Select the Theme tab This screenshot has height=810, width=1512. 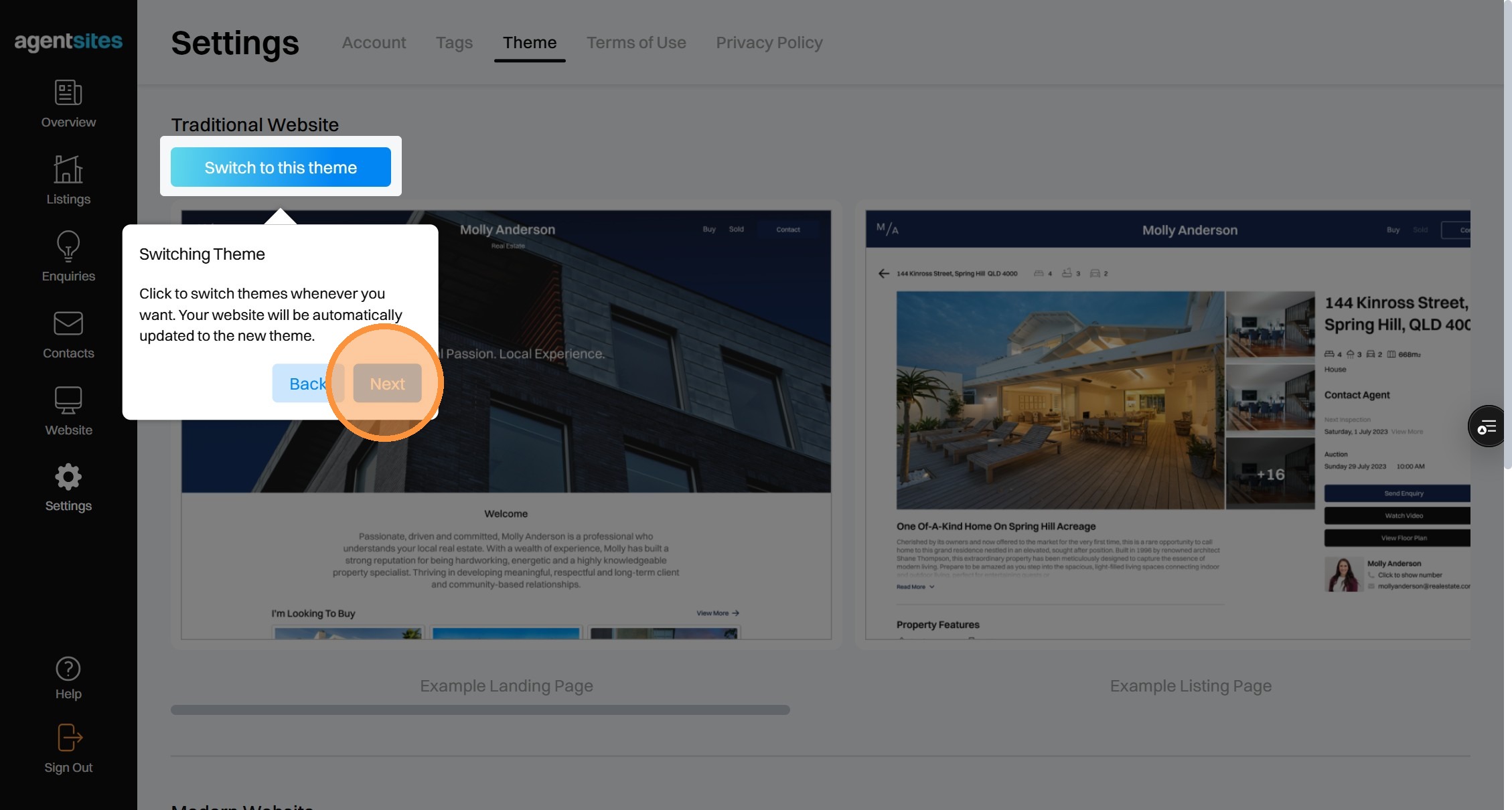(530, 43)
